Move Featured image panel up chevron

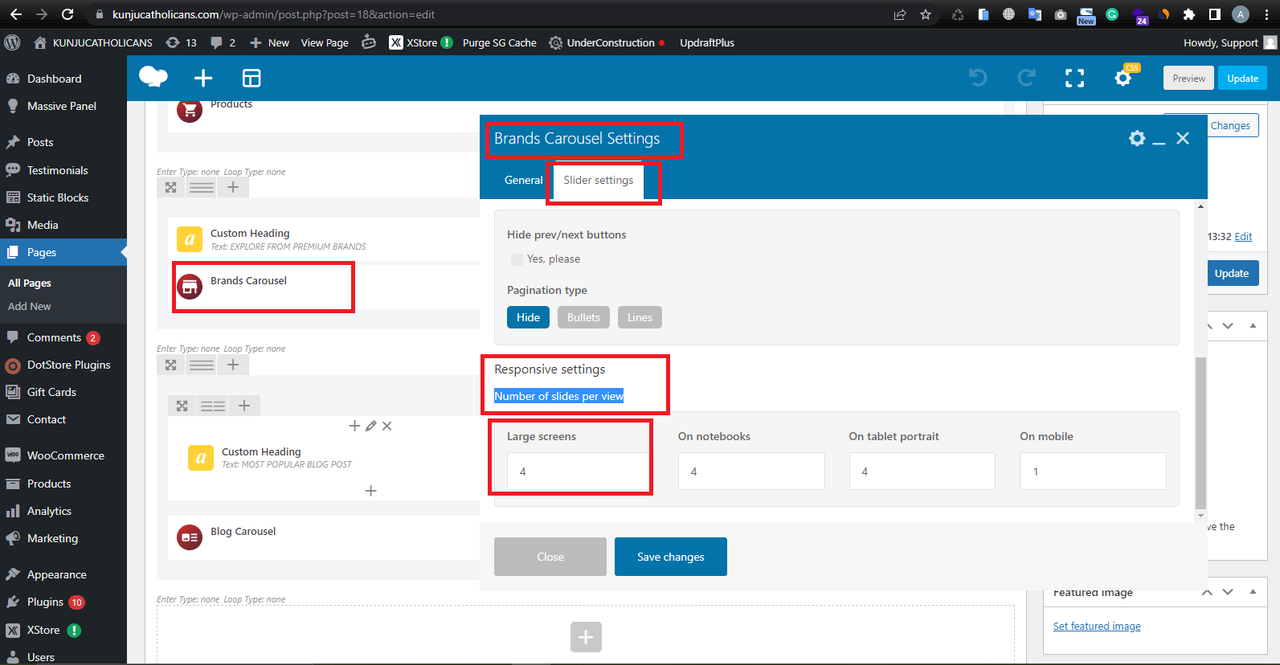(x=1207, y=592)
